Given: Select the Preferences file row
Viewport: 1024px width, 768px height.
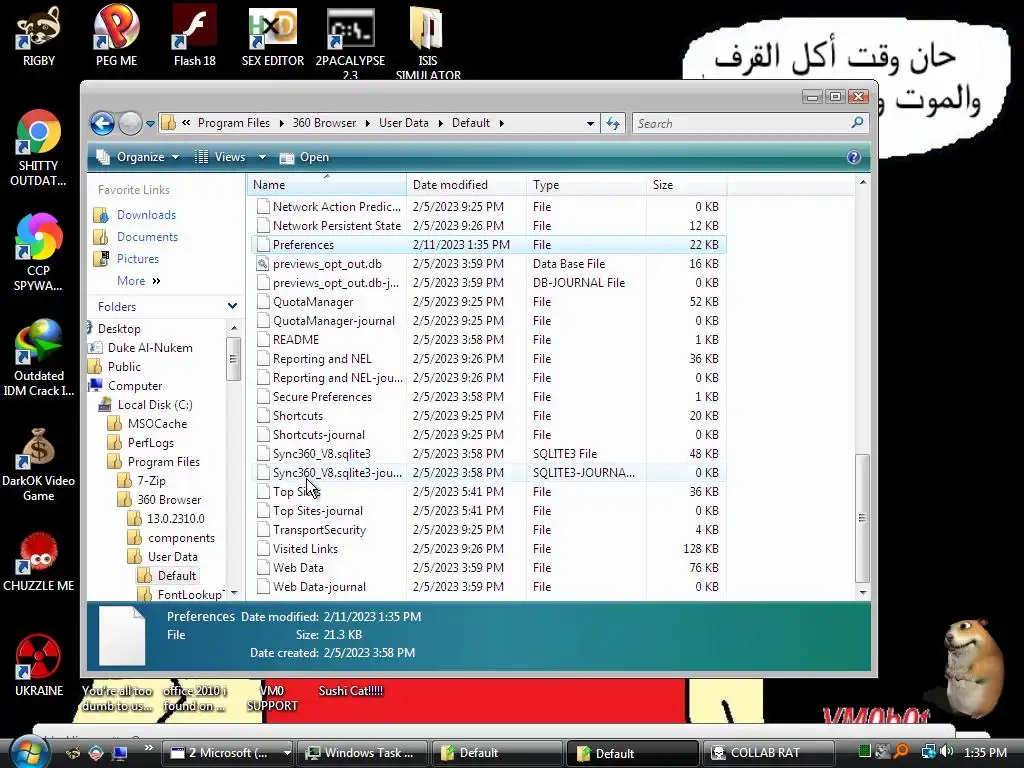Looking at the screenshot, I should pos(488,245).
